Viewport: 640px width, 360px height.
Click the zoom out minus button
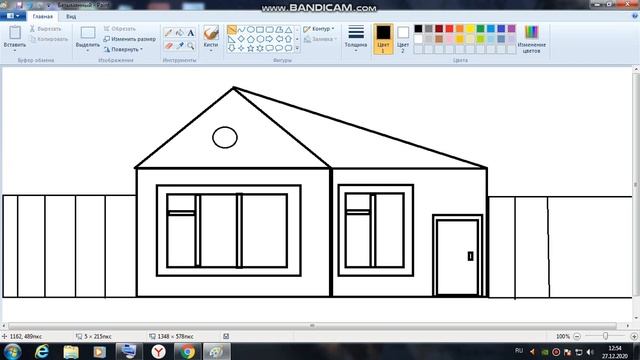coord(577,336)
